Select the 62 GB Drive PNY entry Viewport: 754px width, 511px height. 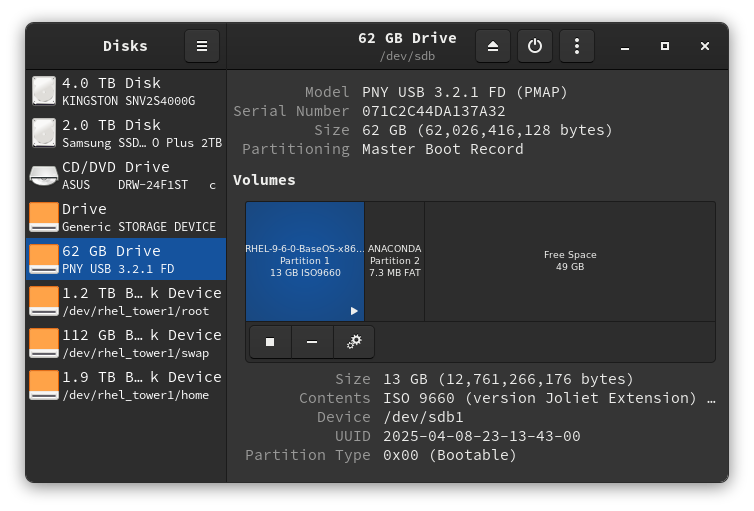click(126, 259)
